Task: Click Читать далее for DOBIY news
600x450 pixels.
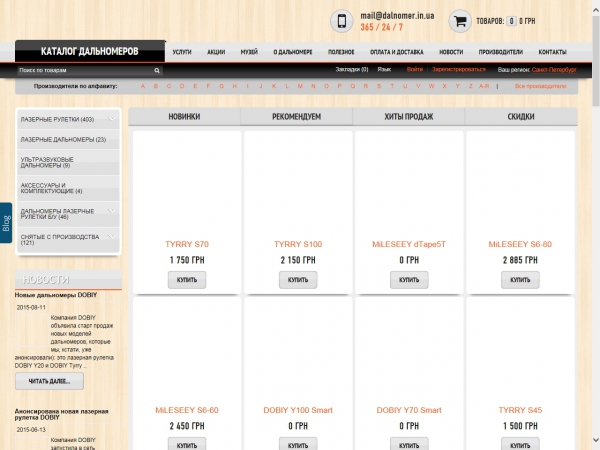Action: (x=49, y=381)
